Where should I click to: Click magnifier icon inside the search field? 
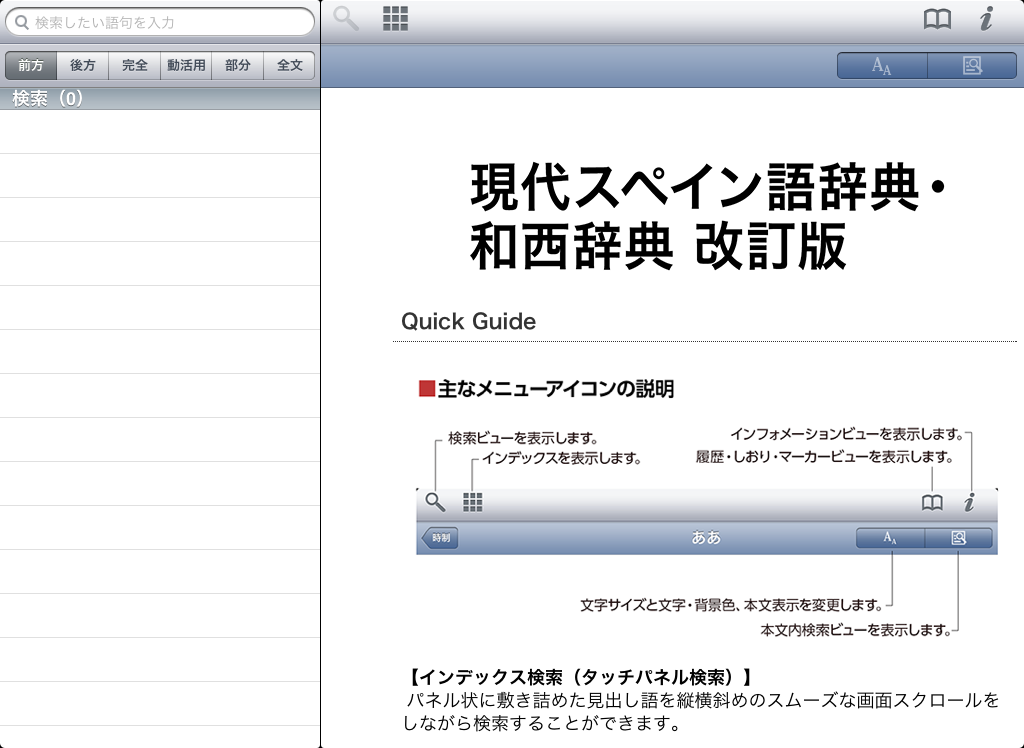[x=21, y=22]
